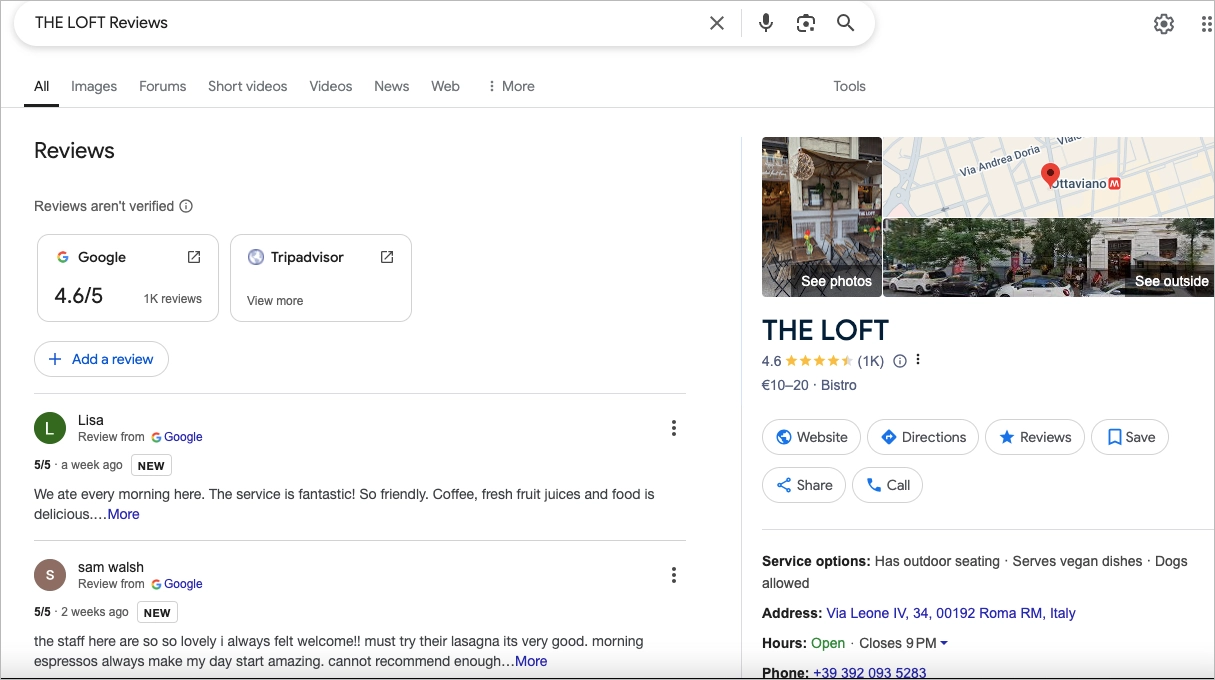This screenshot has width=1215, height=680.
Task: Clear the search box with the X
Action: 716,22
